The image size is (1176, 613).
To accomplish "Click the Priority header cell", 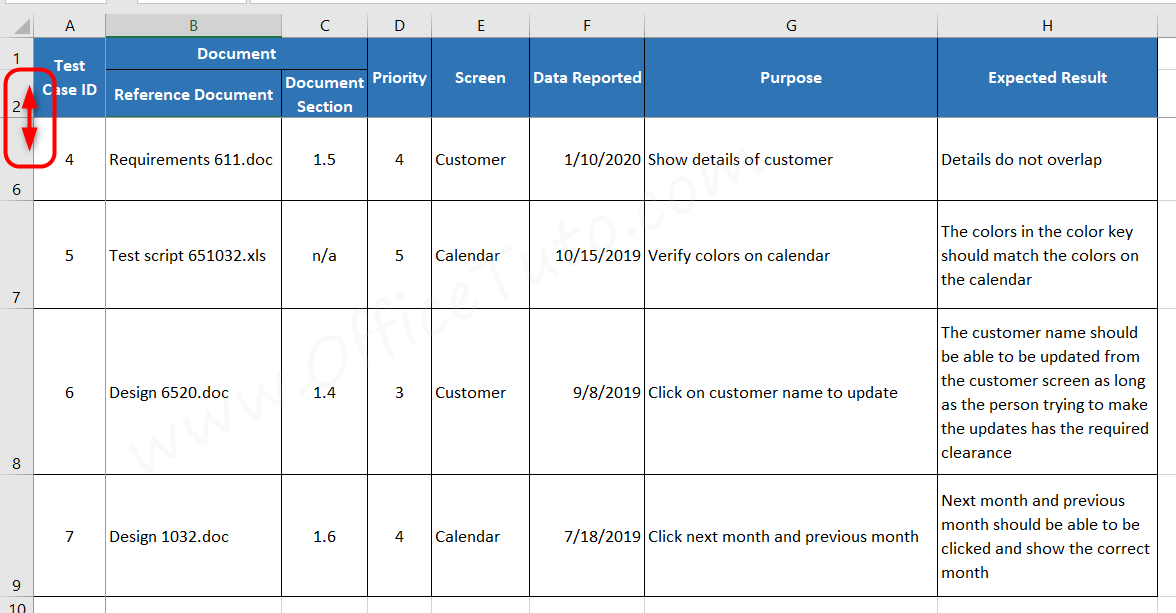I will pos(399,78).
